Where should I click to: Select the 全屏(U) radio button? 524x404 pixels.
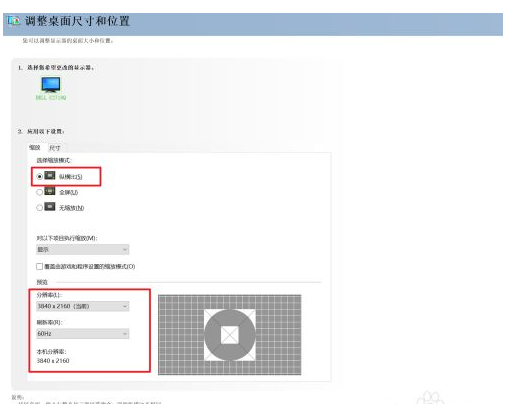click(x=39, y=192)
